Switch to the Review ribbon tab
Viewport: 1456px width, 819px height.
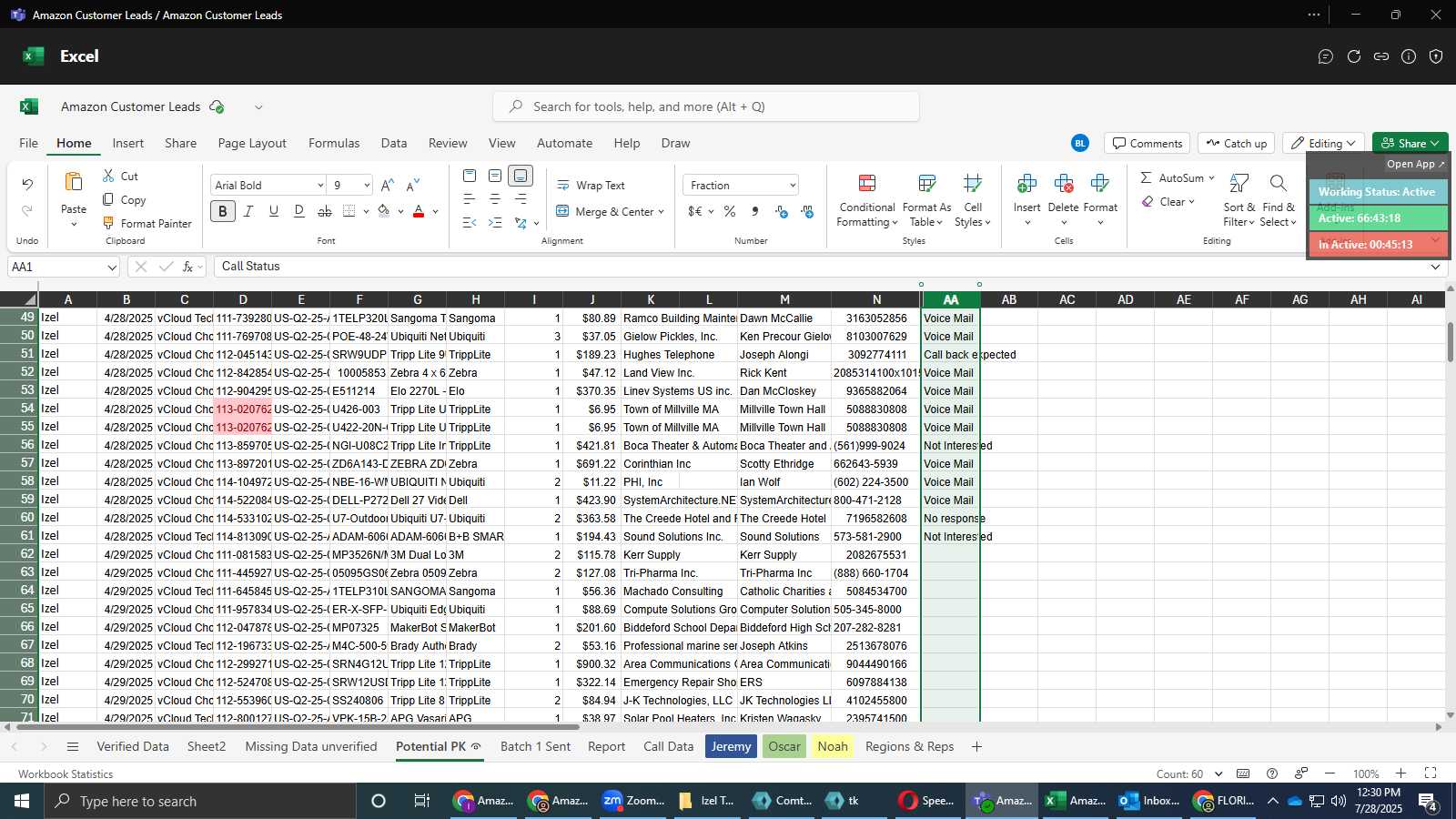(x=448, y=143)
